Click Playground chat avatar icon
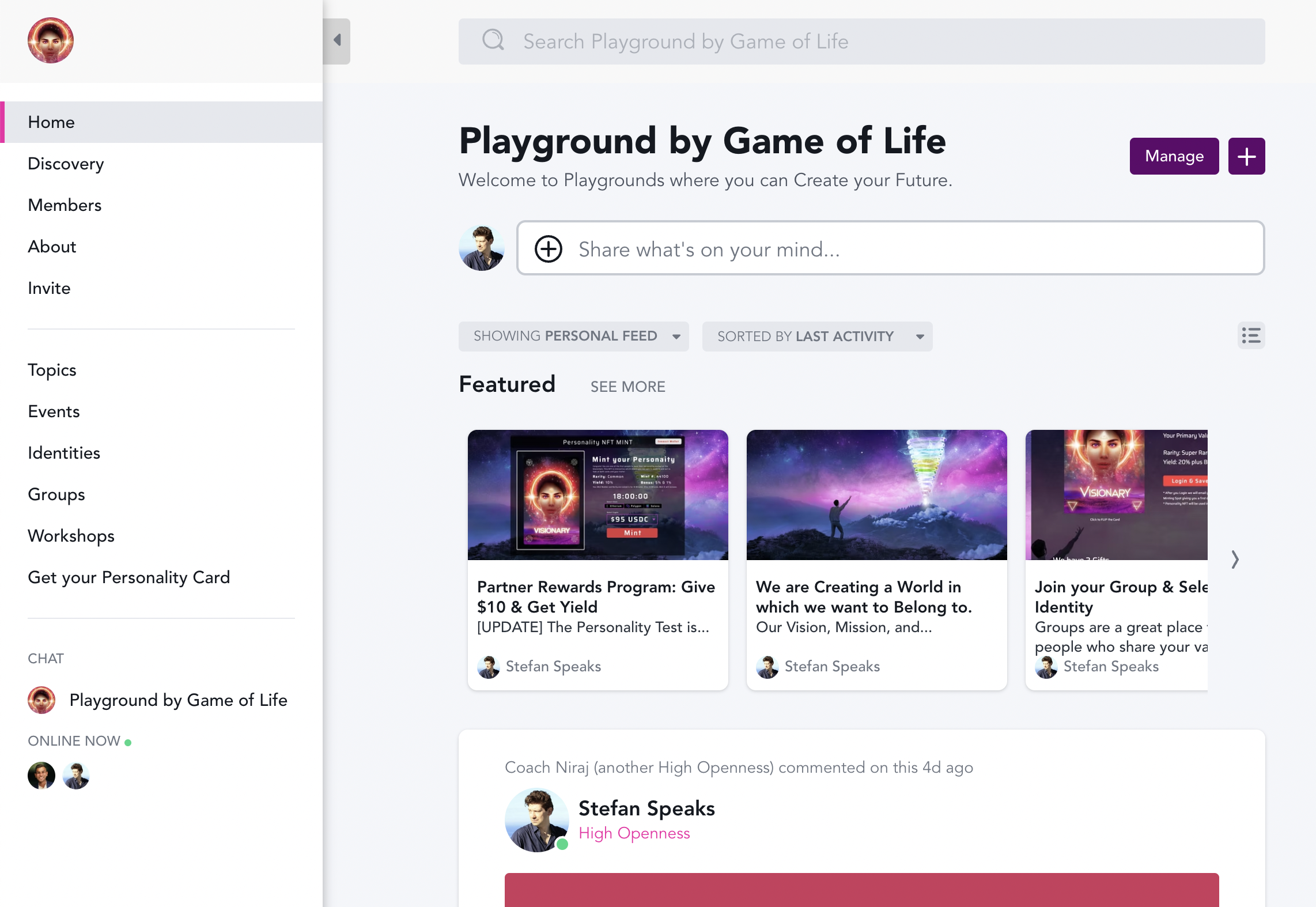This screenshot has width=1316, height=907. pyautogui.click(x=41, y=700)
